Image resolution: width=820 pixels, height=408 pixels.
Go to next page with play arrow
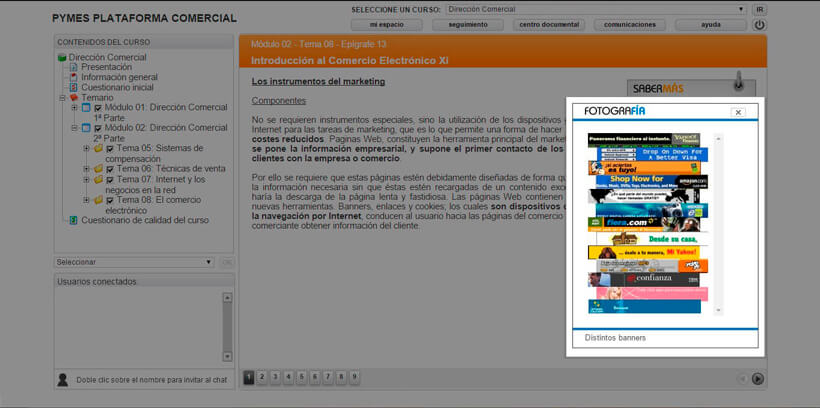point(758,379)
